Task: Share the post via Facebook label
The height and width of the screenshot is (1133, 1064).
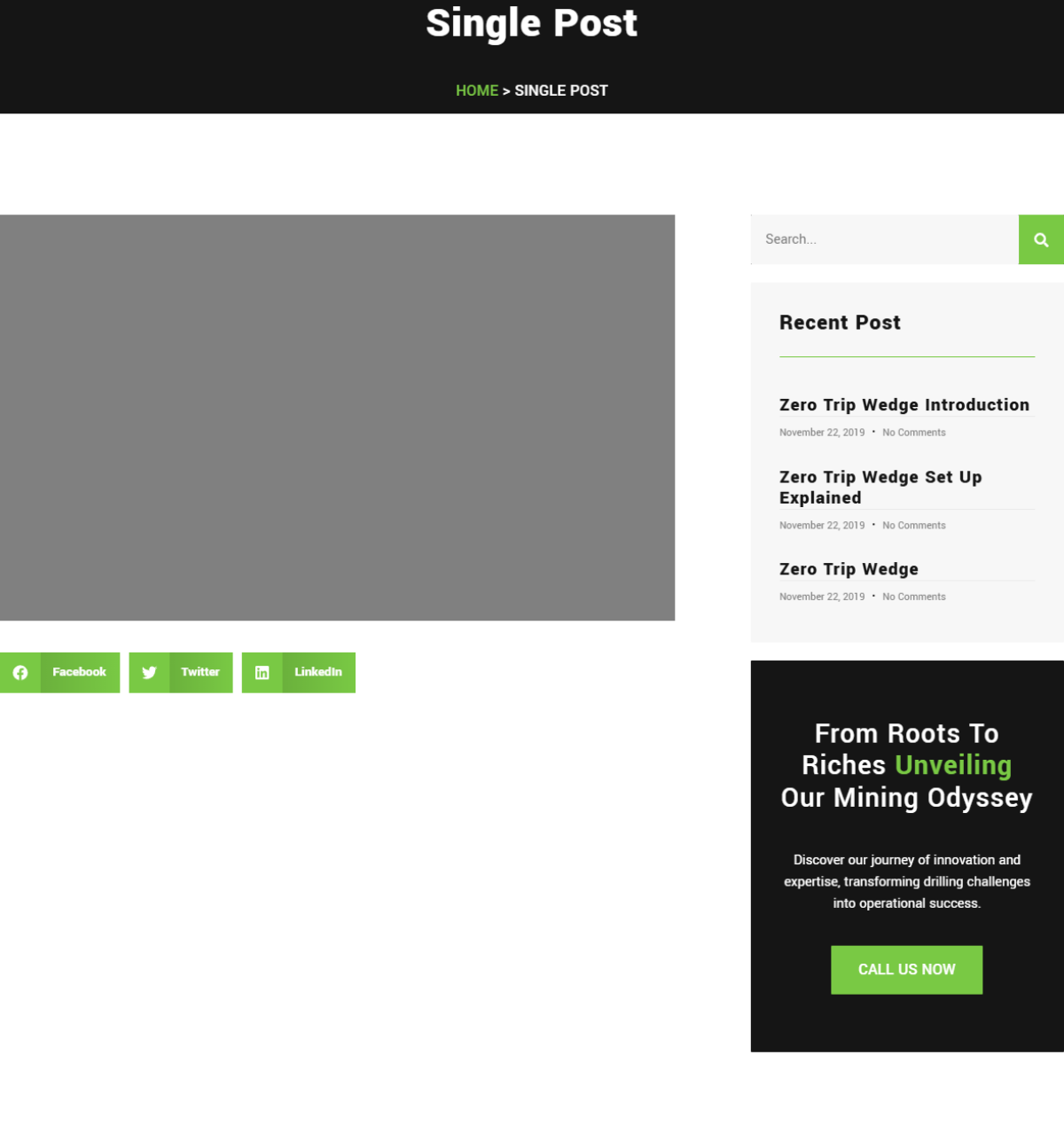Action: [x=79, y=672]
